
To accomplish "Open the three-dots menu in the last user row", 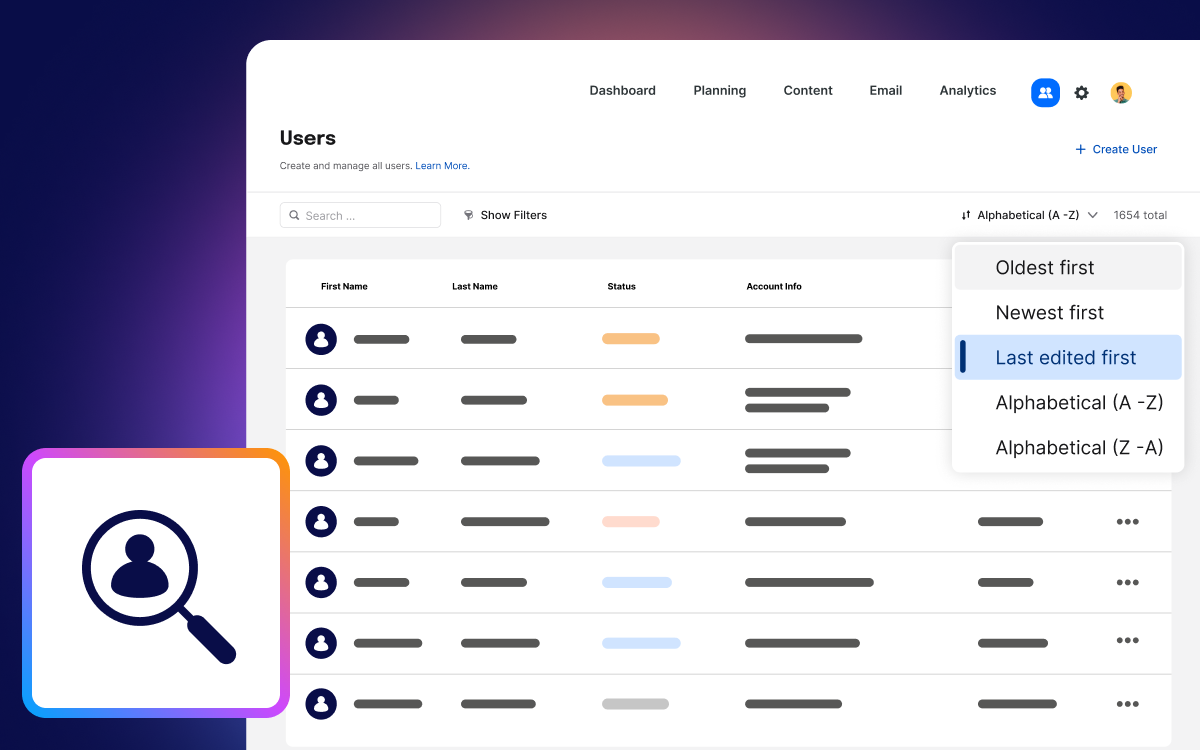I will (x=1128, y=704).
